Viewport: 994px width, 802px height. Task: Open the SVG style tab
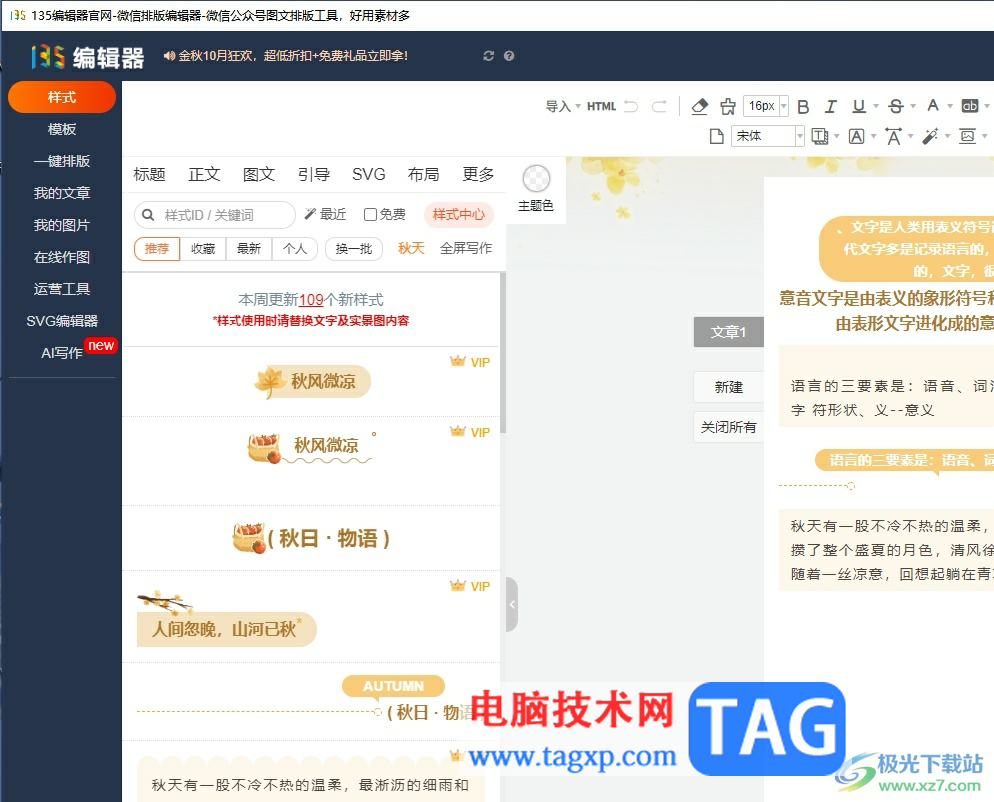[368, 174]
